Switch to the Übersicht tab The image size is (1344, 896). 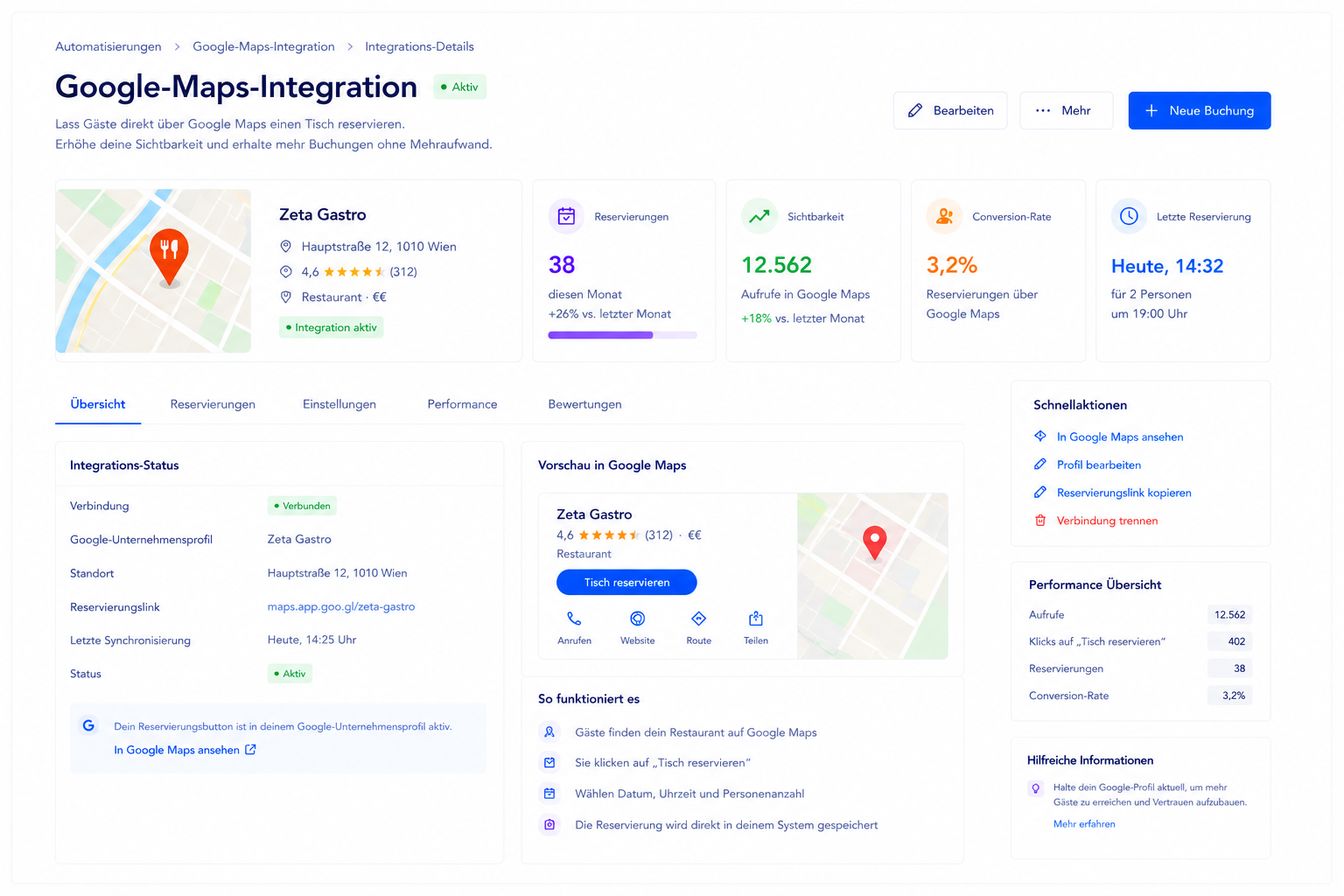[x=98, y=404]
